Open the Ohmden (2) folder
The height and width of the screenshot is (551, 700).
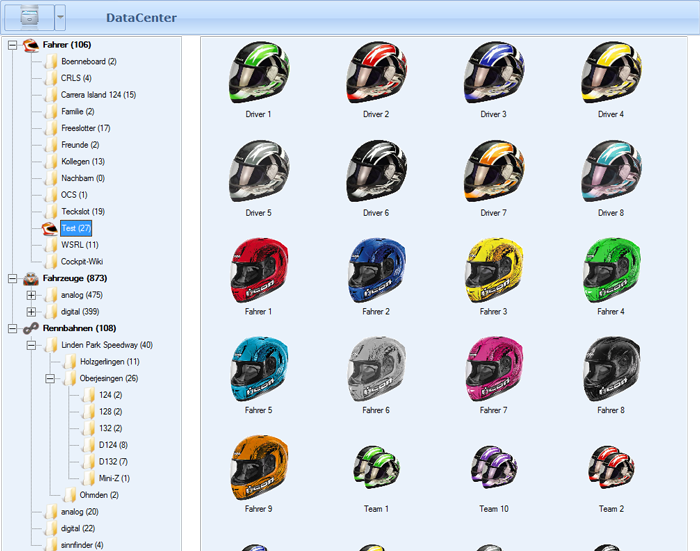(x=99, y=495)
